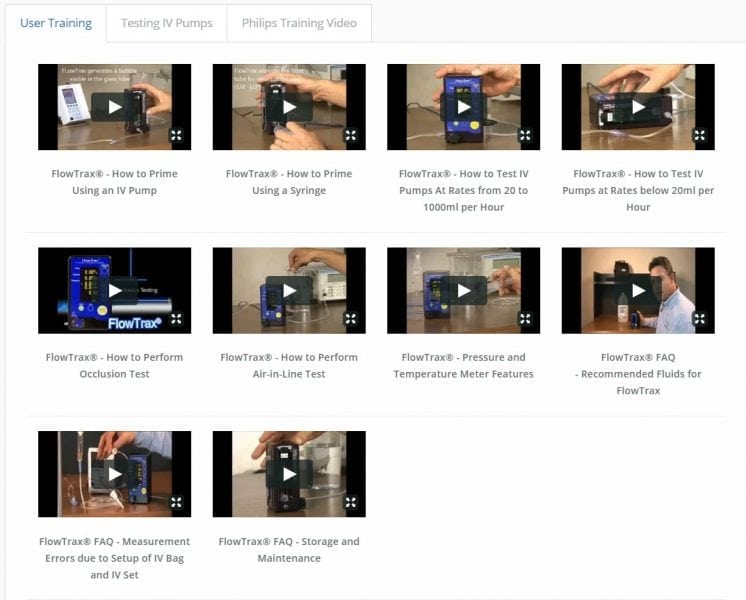The height and width of the screenshot is (600, 746).
Task: Expand fullscreen on Prime Using a Syringe video
Action: pyautogui.click(x=351, y=135)
